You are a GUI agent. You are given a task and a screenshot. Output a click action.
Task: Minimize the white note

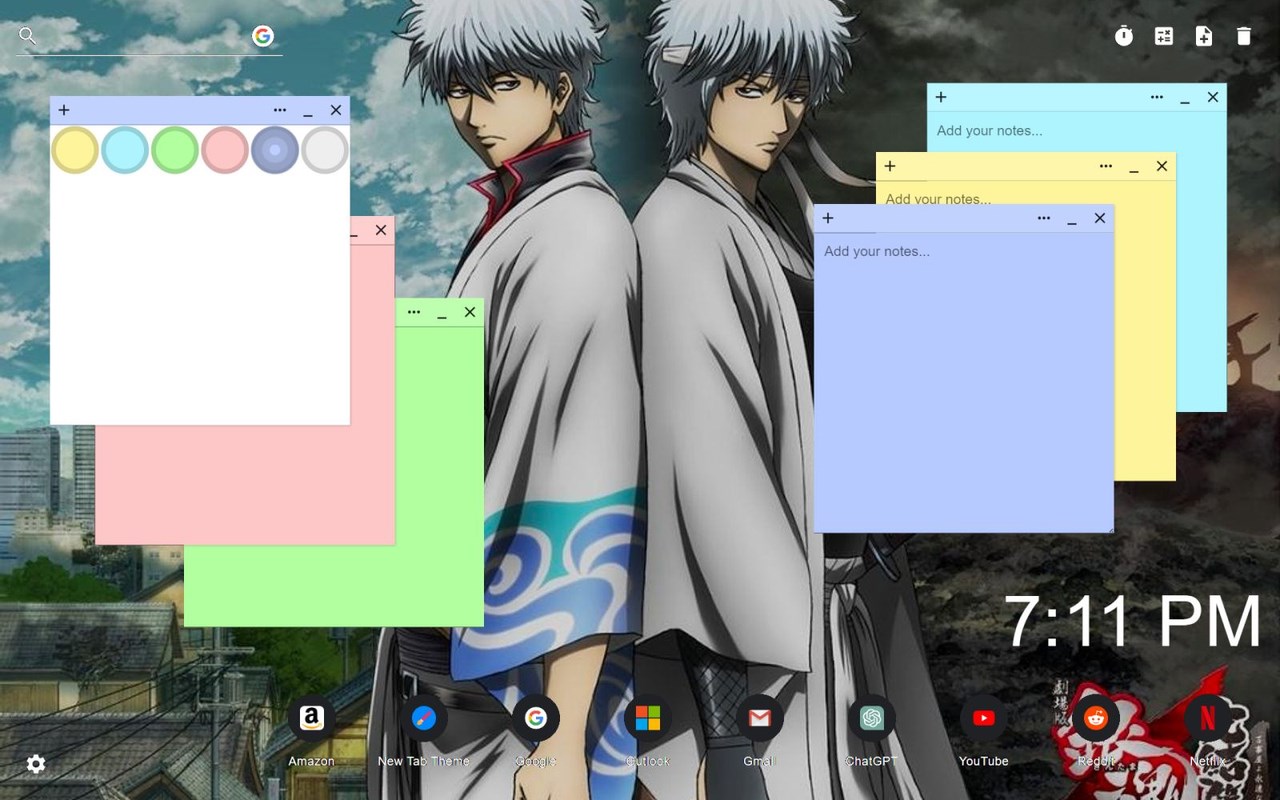tap(308, 112)
